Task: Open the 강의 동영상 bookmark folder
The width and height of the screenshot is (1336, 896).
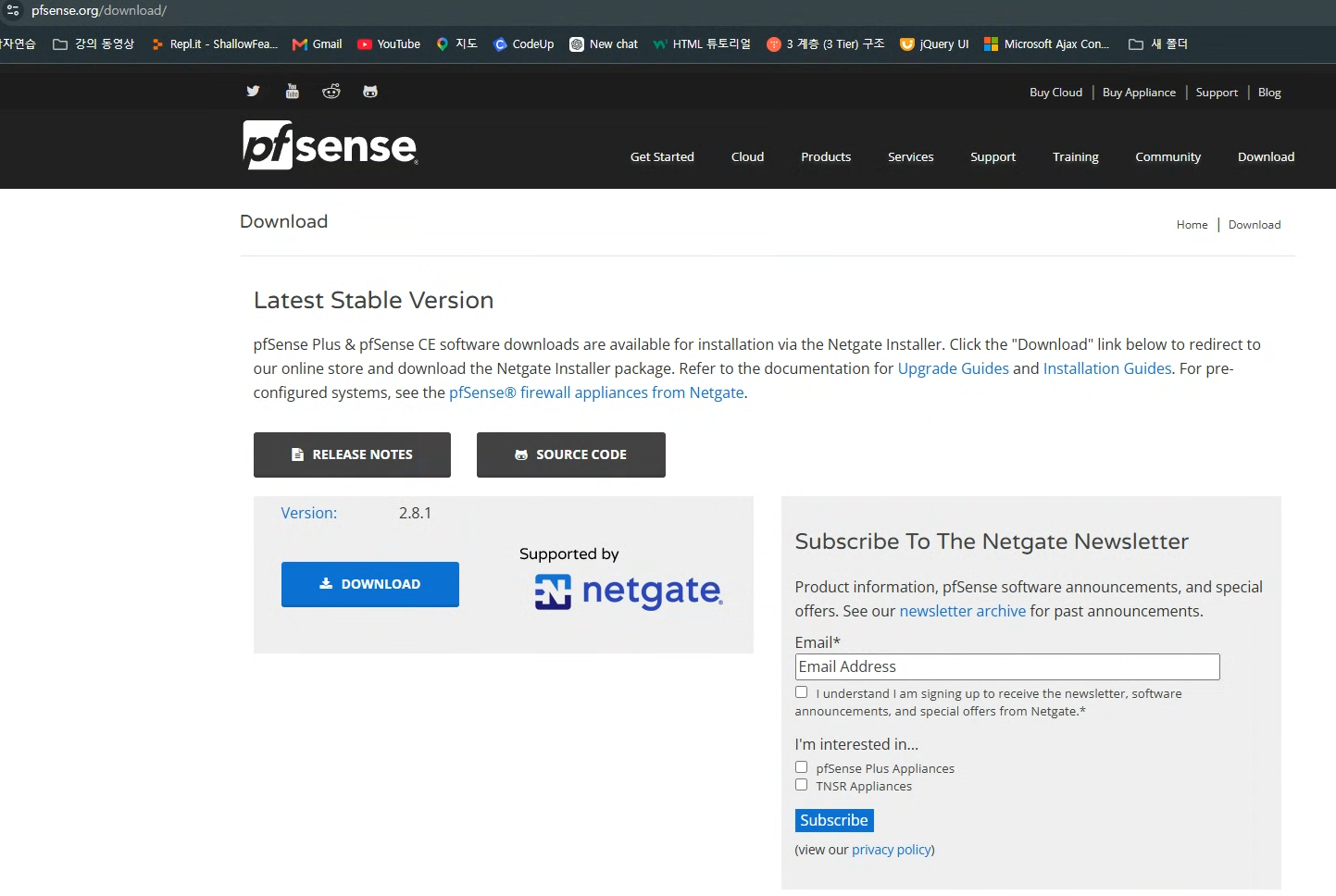Action: 94,44
